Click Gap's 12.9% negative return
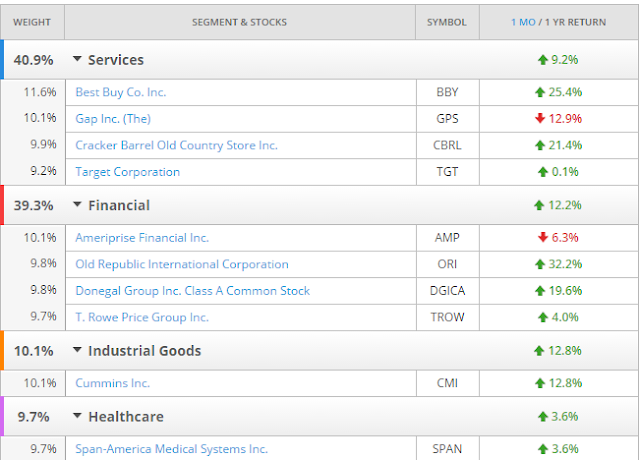The height and width of the screenshot is (460, 640). click(558, 119)
